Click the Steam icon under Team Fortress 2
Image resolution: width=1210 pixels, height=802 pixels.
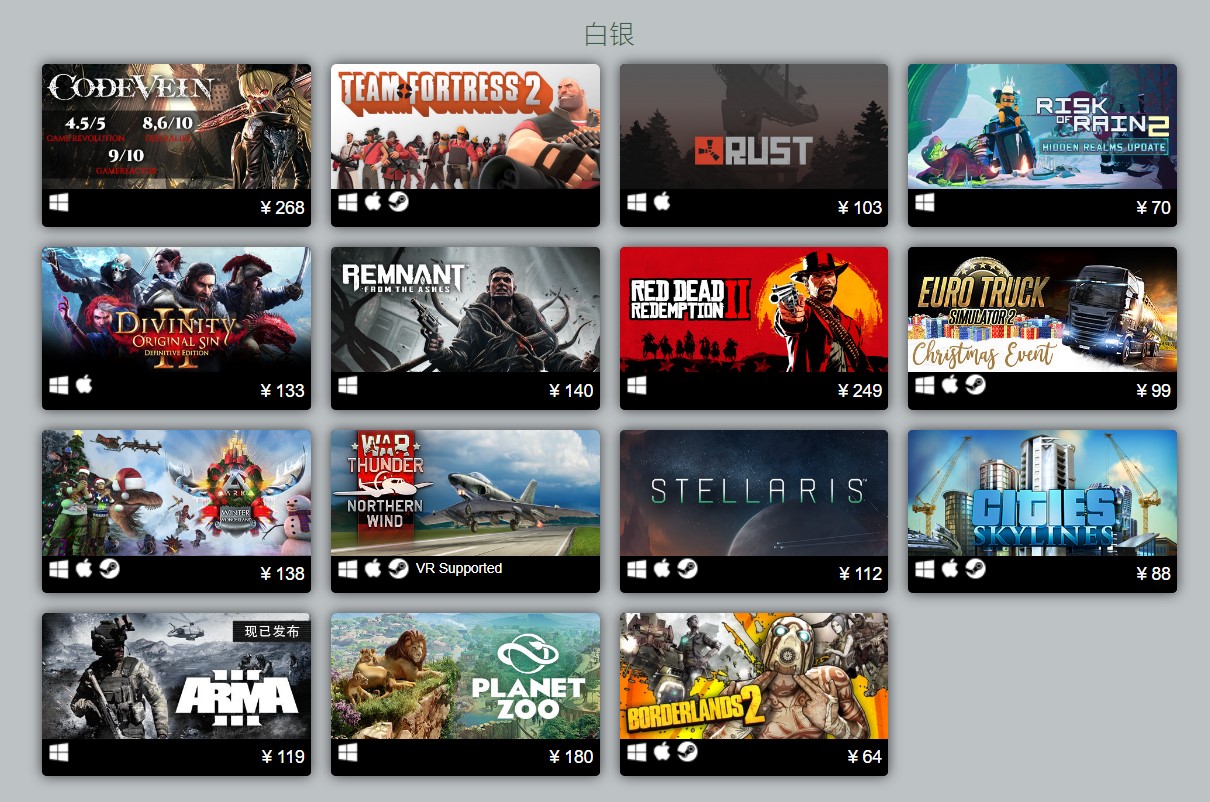(398, 202)
